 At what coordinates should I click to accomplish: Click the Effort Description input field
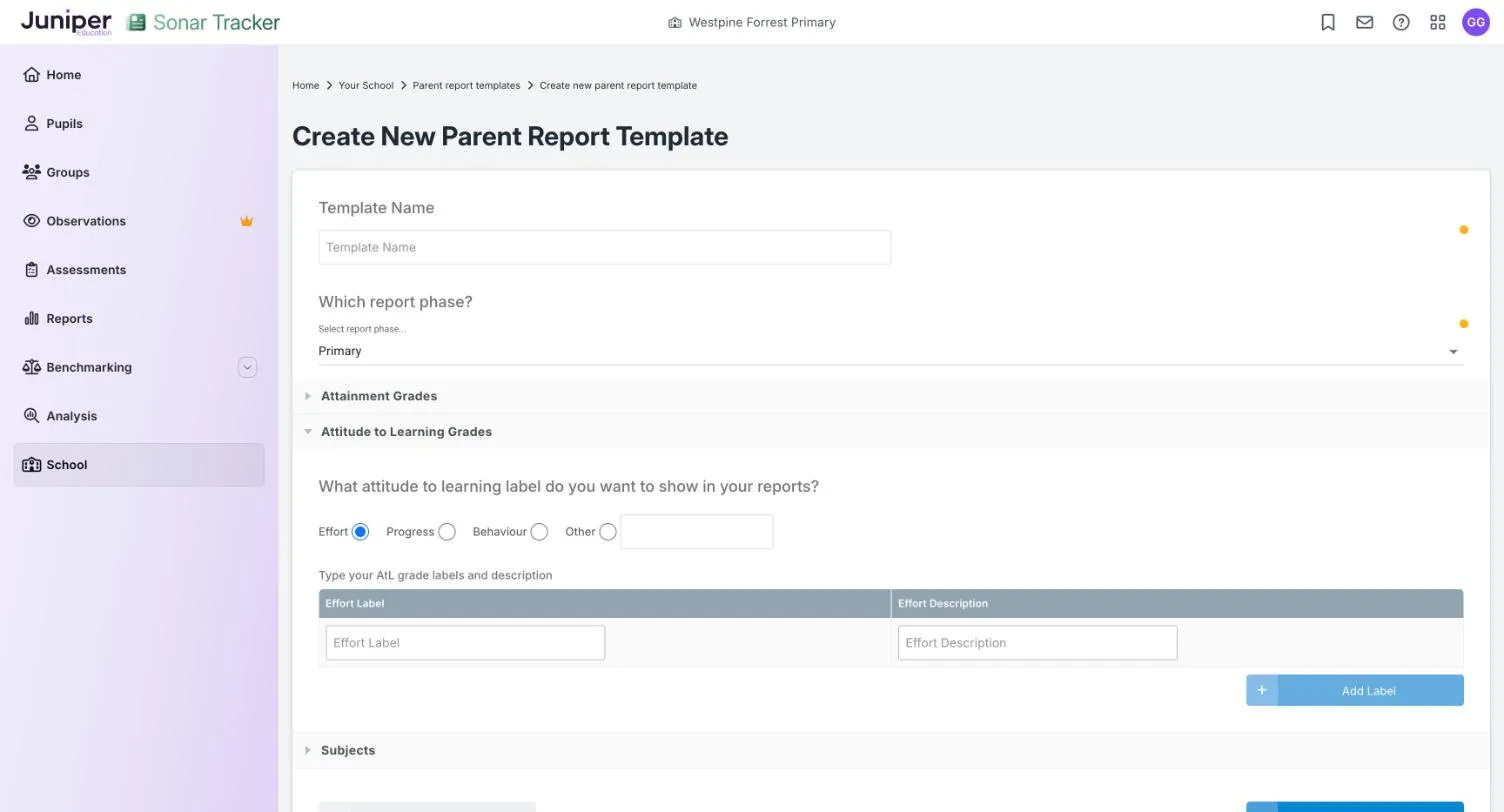click(x=1037, y=643)
